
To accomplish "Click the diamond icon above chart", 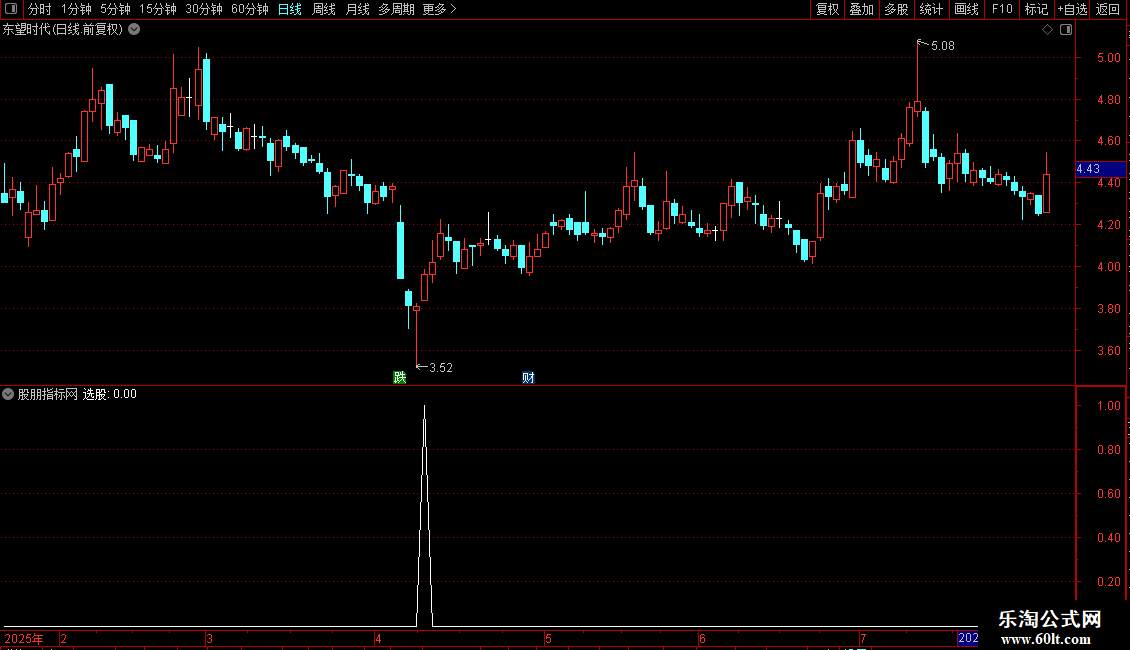I will 1048,30.
